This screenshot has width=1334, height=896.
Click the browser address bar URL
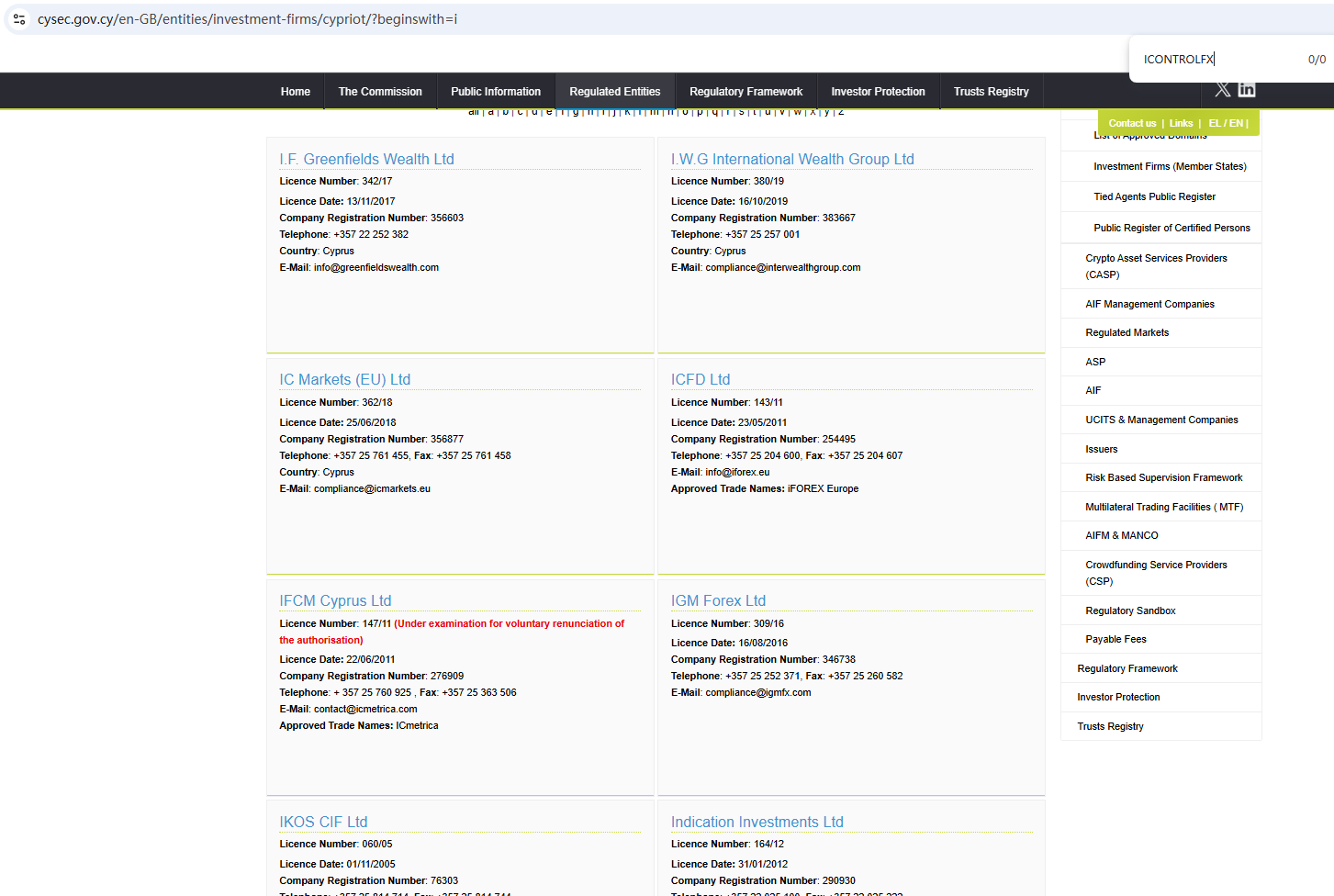[248, 19]
